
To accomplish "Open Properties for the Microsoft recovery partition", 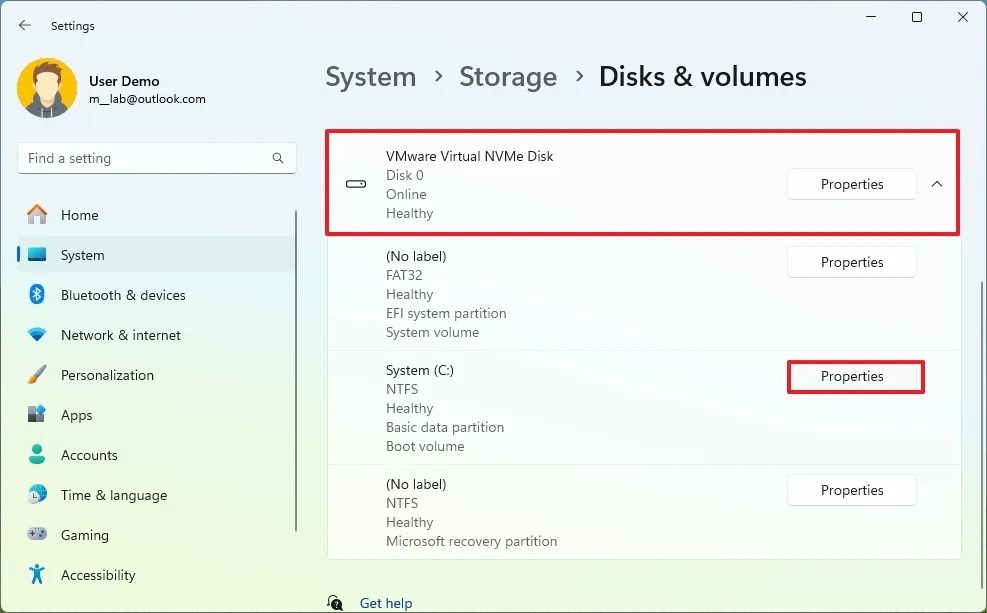I will (x=851, y=490).
